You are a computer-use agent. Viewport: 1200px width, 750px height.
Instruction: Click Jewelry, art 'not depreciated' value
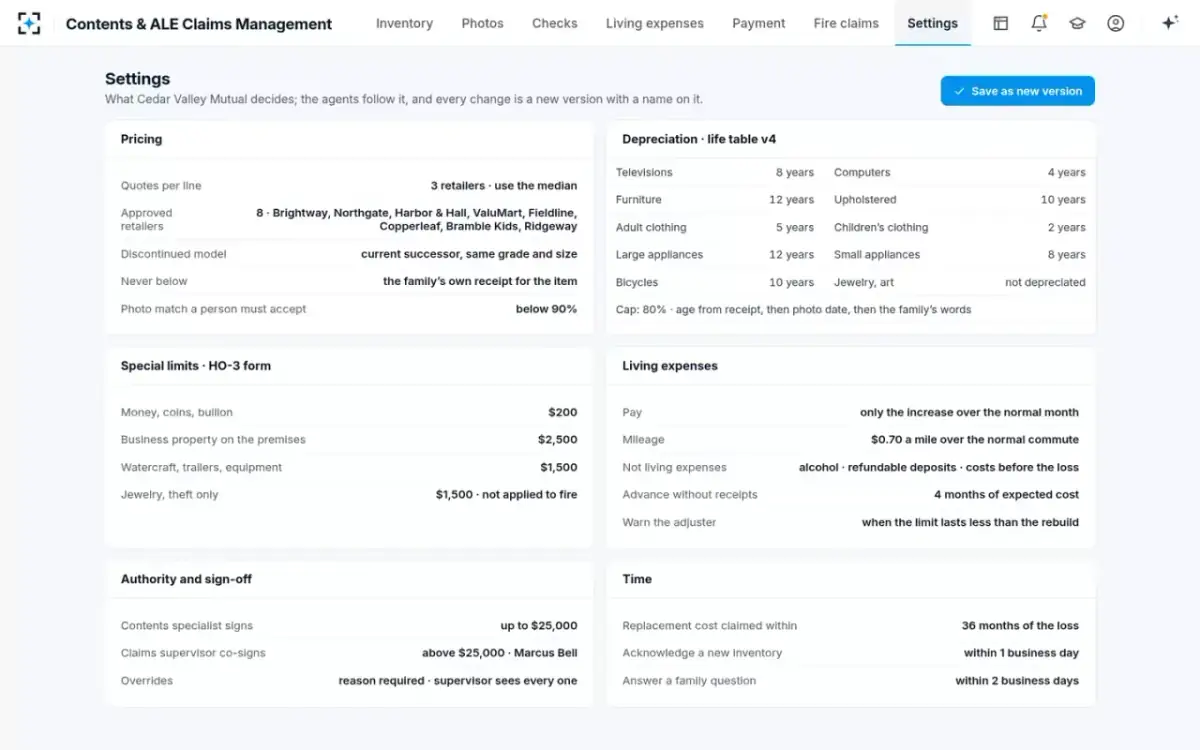click(x=1045, y=283)
